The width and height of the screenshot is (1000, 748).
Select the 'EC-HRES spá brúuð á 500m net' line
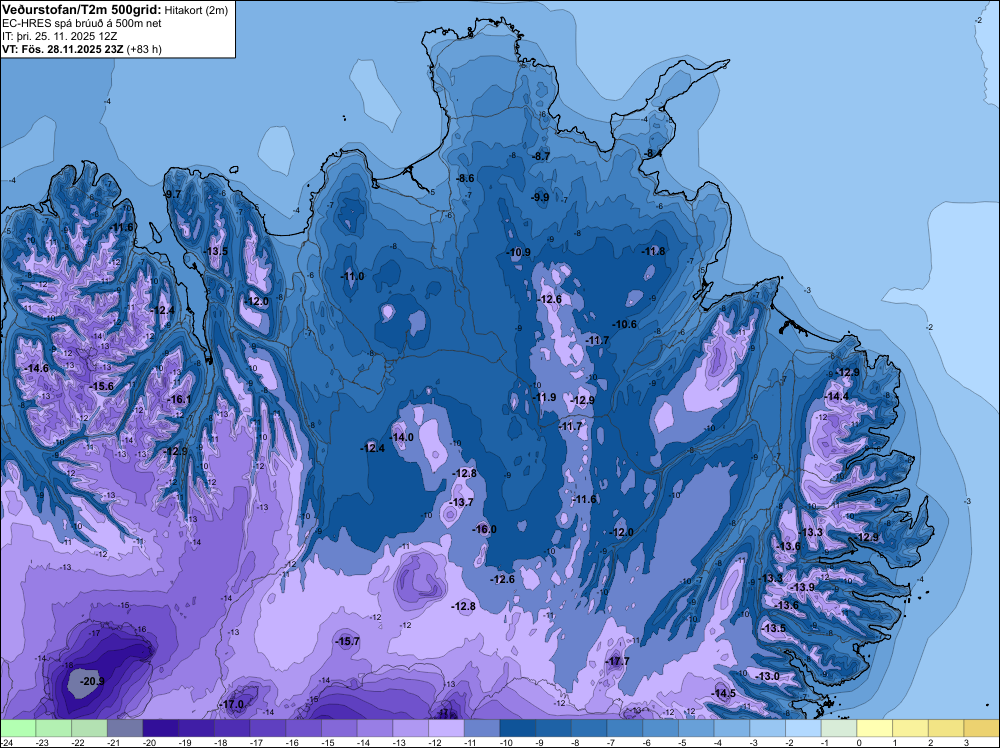tap(82, 23)
